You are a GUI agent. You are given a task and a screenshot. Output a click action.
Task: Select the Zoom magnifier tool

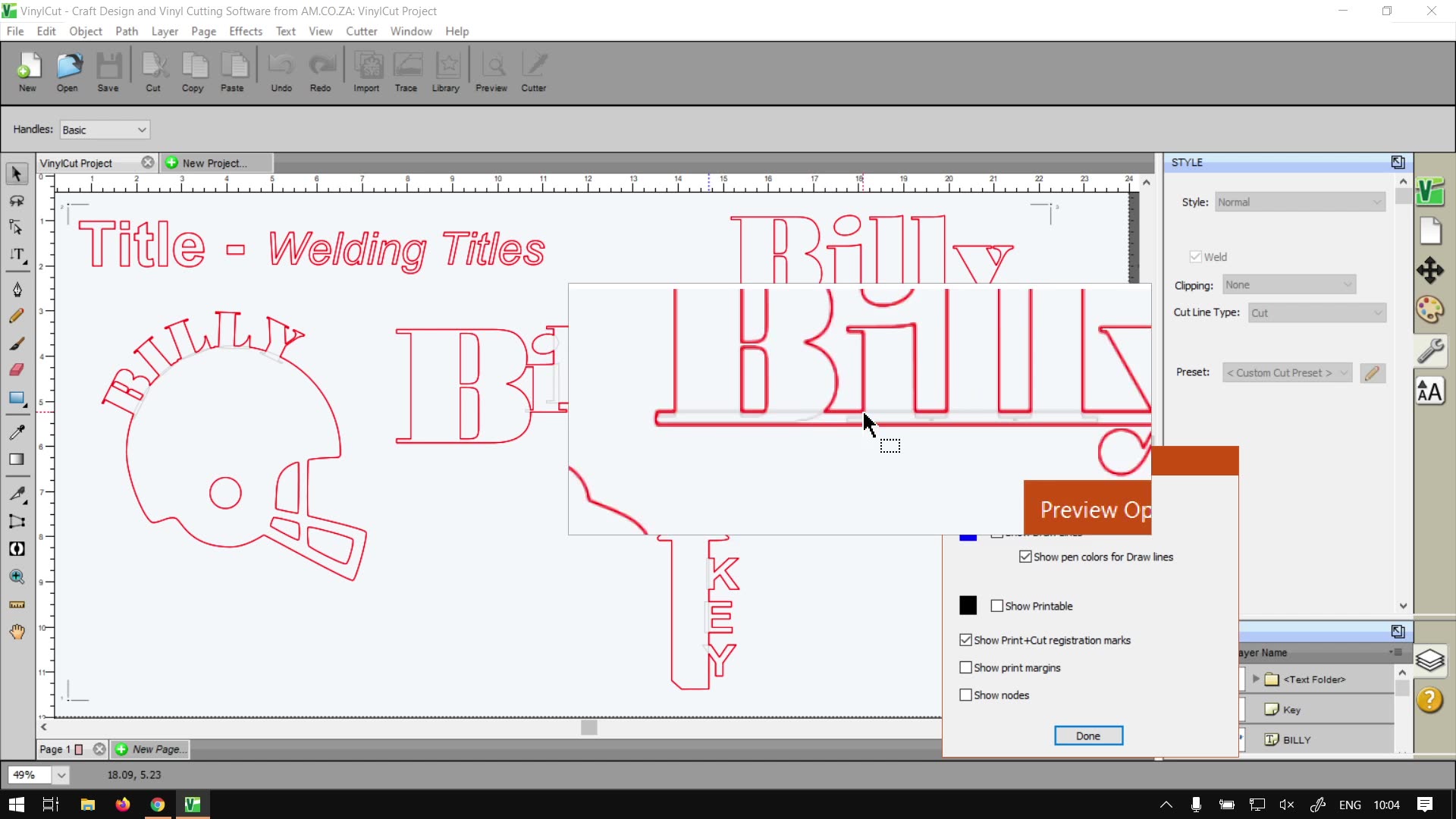pos(17,577)
